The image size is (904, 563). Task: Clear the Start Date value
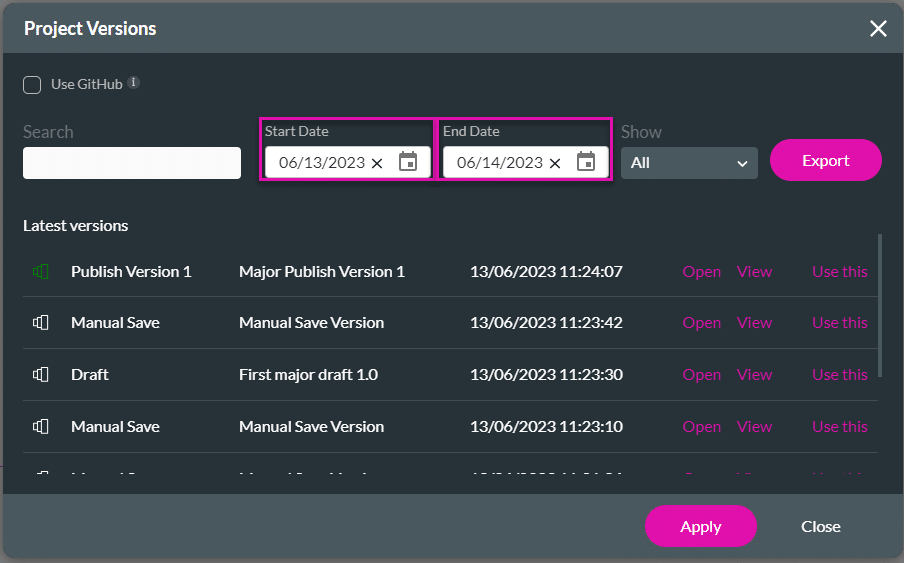tap(377, 163)
